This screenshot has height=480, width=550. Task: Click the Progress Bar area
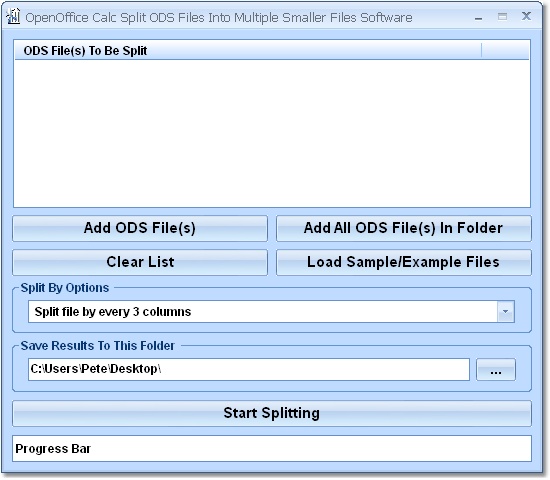[x=272, y=449]
